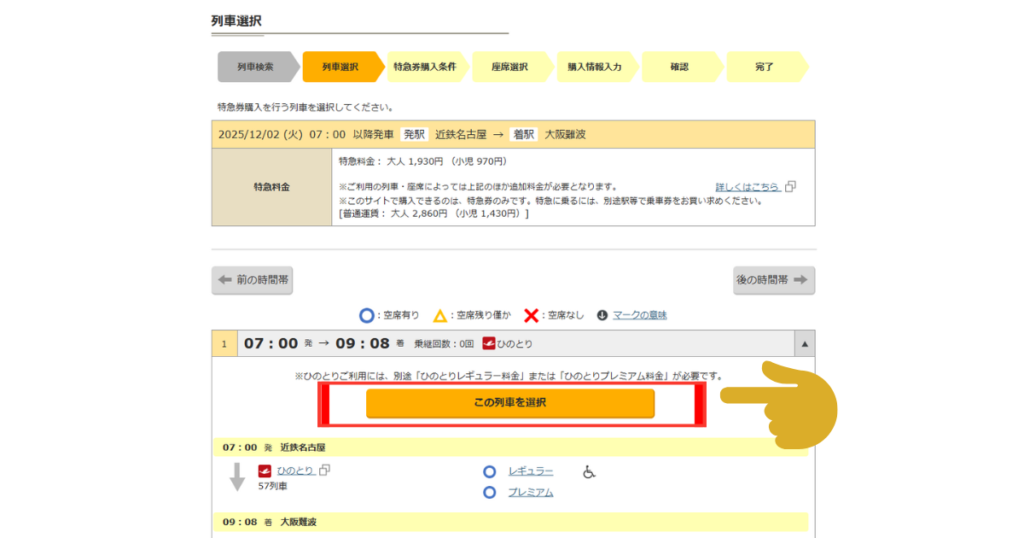Viewport: 1024px width, 538px height.
Task: Click the popup icon next to the ひのとり link
Action: (324, 471)
